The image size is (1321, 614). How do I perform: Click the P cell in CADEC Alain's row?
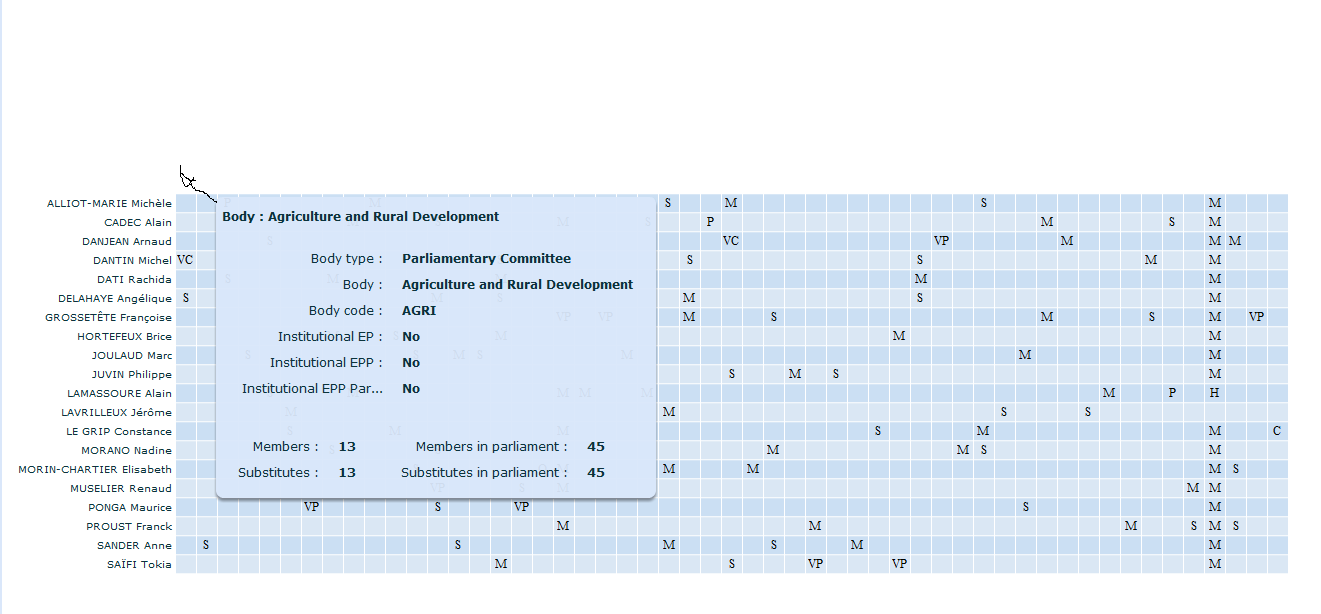point(710,222)
